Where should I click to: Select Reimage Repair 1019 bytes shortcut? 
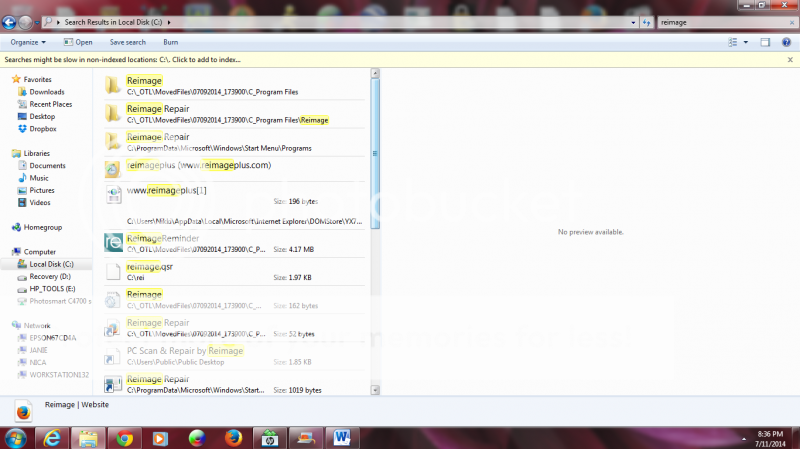coord(235,383)
